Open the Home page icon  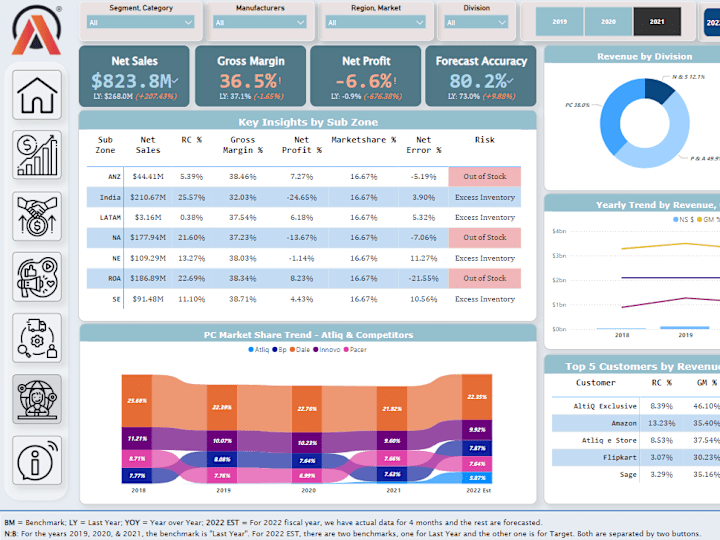click(x=37, y=95)
